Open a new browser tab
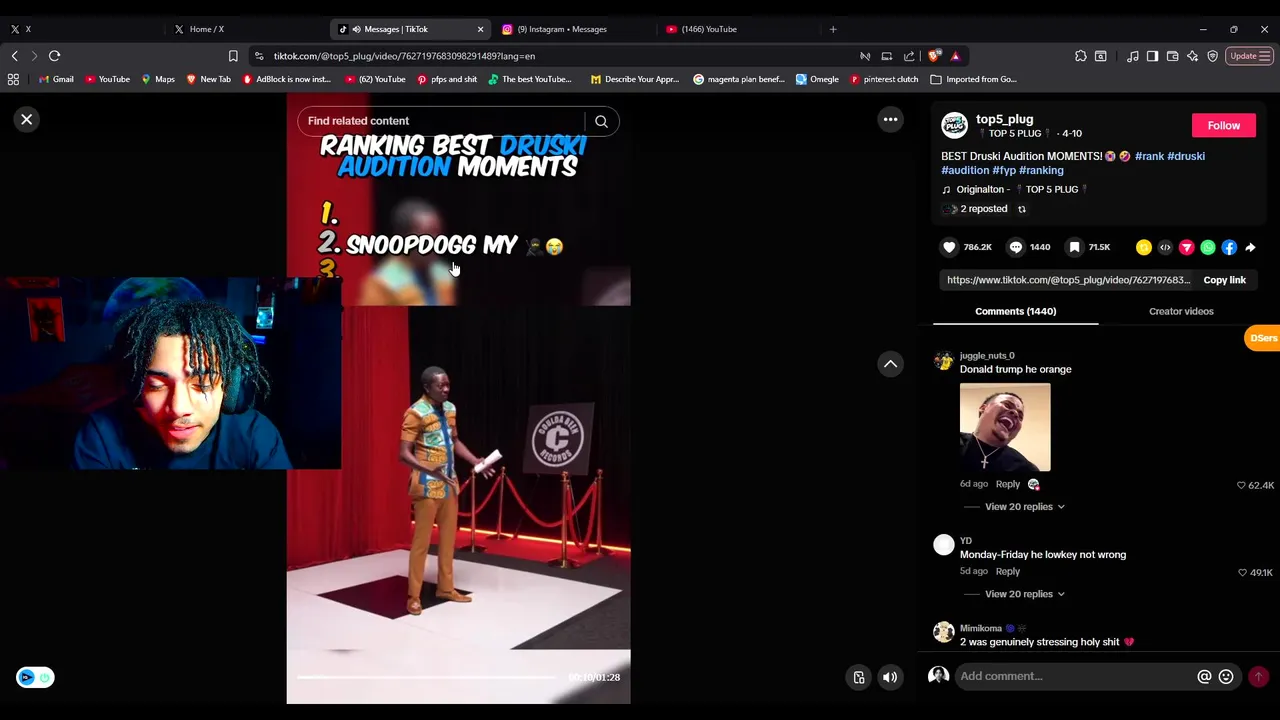Viewport: 1280px width, 720px height. tap(833, 29)
